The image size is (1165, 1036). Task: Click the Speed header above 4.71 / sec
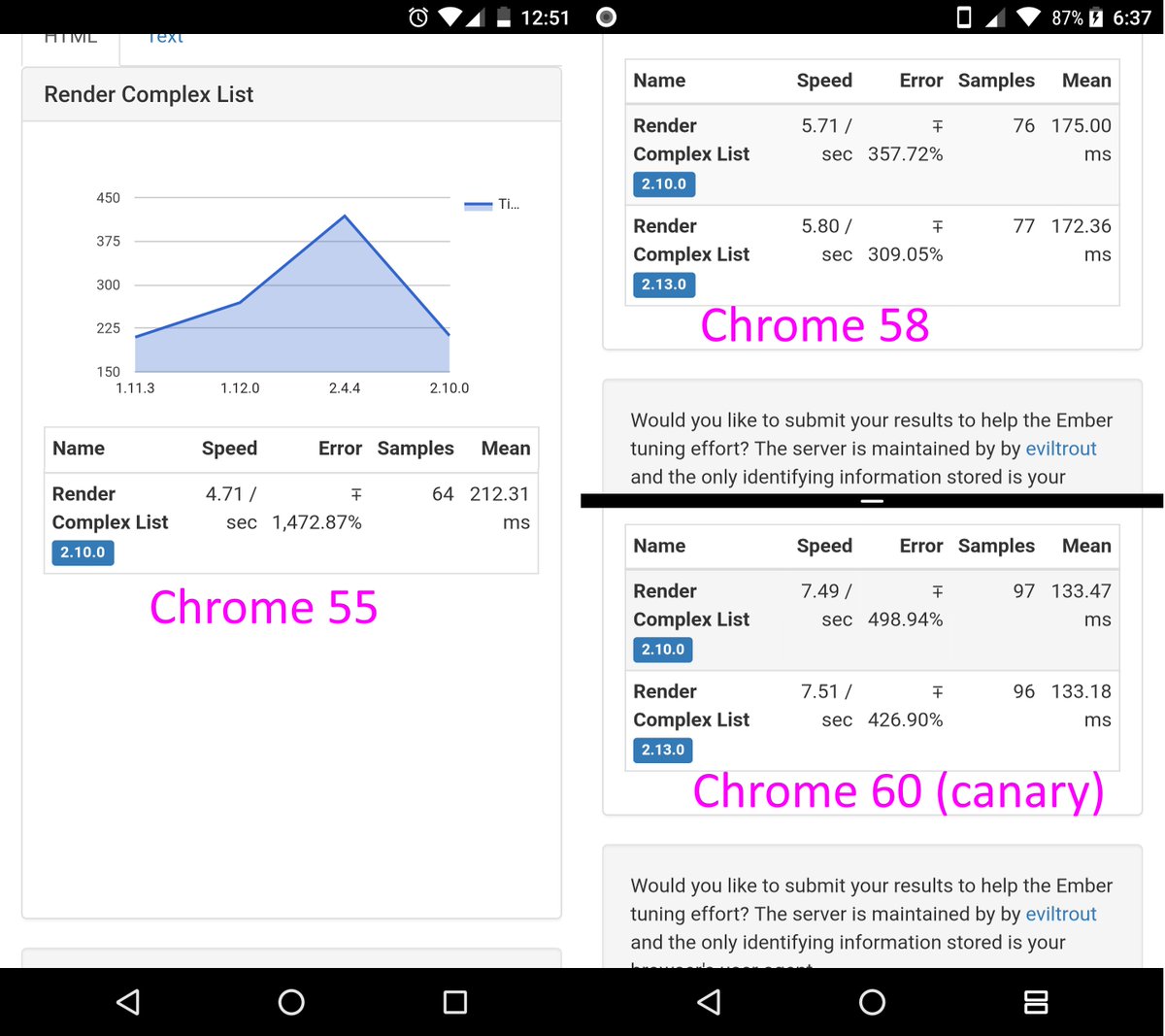pos(229,449)
